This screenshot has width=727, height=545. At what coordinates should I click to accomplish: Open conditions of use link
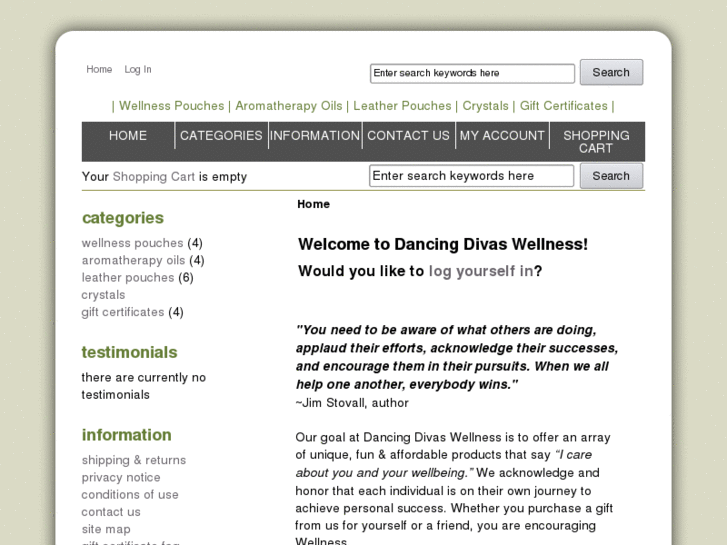click(x=130, y=494)
